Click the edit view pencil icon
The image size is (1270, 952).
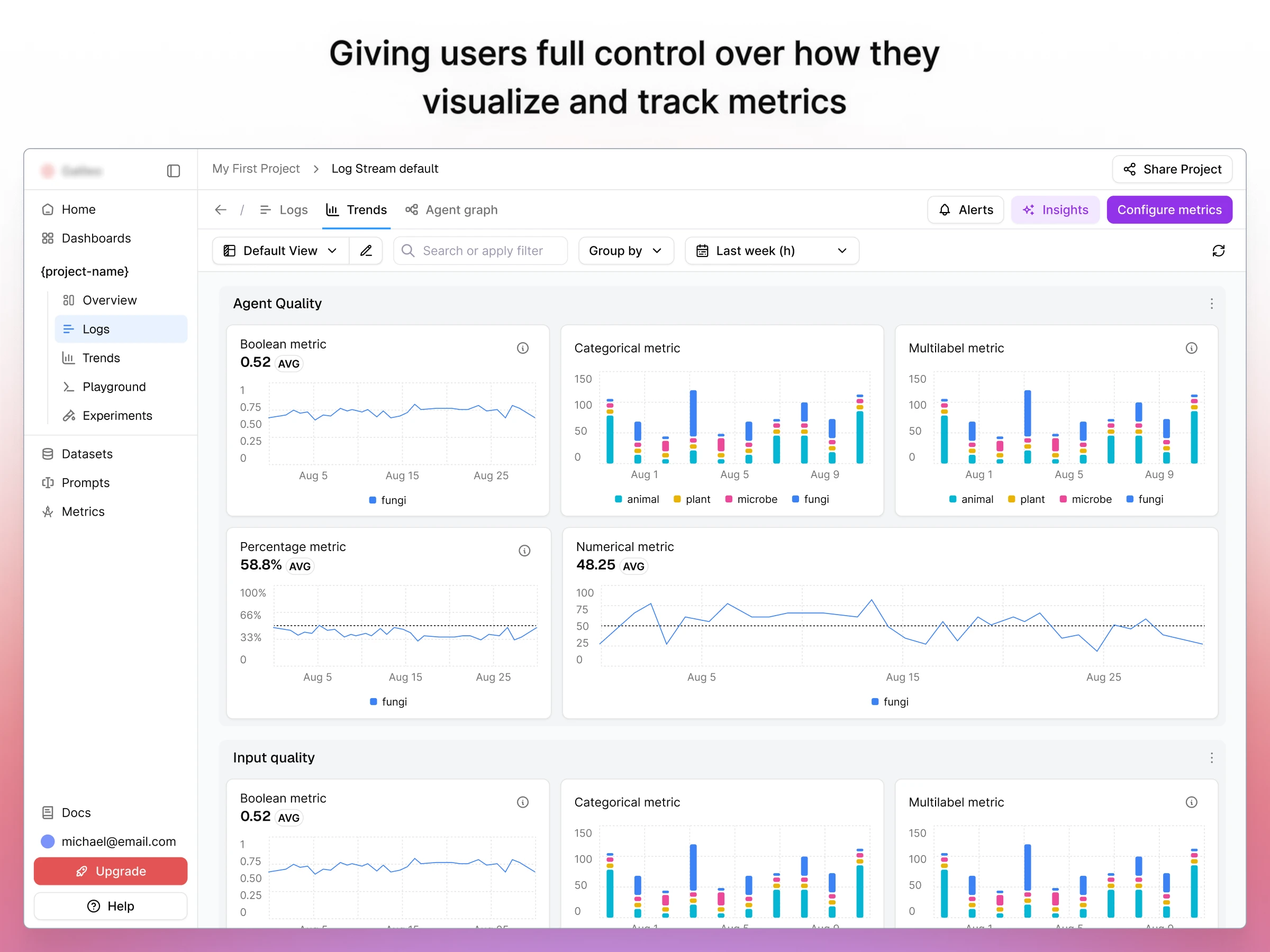[366, 251]
